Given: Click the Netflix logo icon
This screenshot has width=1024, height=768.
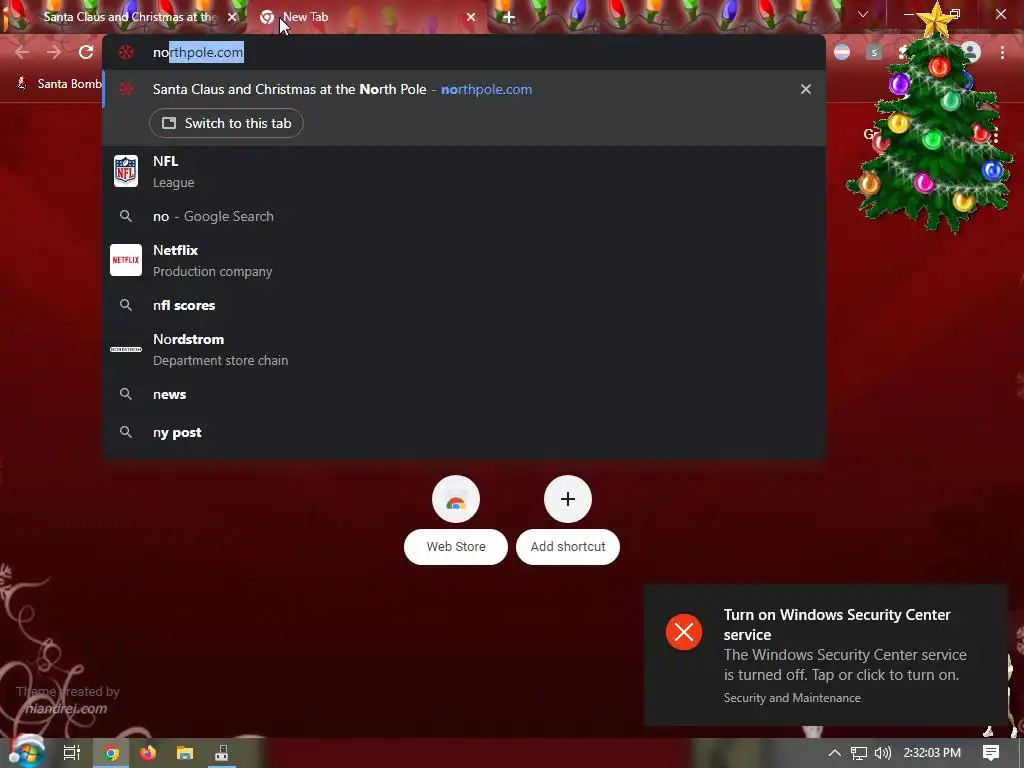Looking at the screenshot, I should pyautogui.click(x=126, y=260).
